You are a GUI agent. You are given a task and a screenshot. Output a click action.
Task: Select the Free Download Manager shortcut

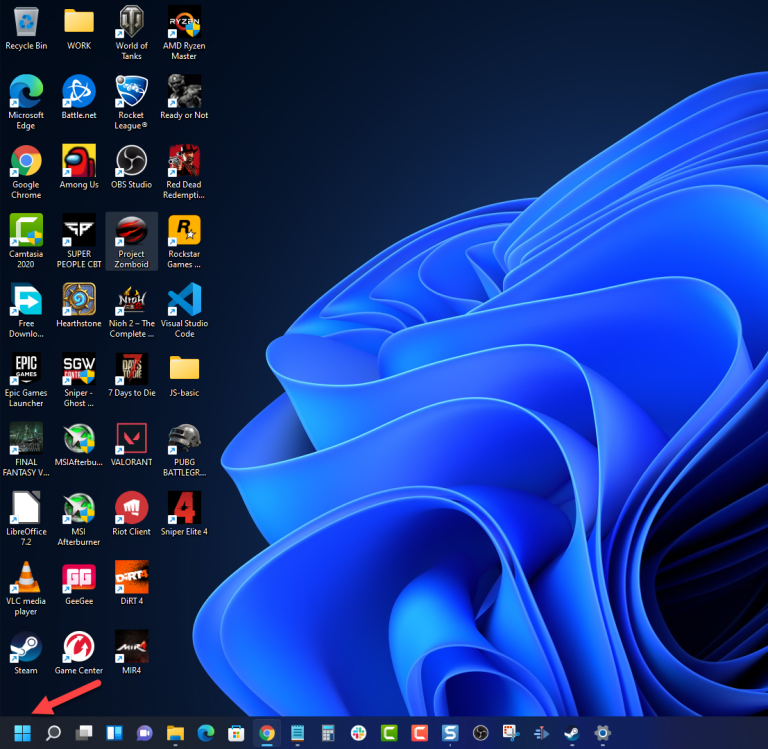26,311
